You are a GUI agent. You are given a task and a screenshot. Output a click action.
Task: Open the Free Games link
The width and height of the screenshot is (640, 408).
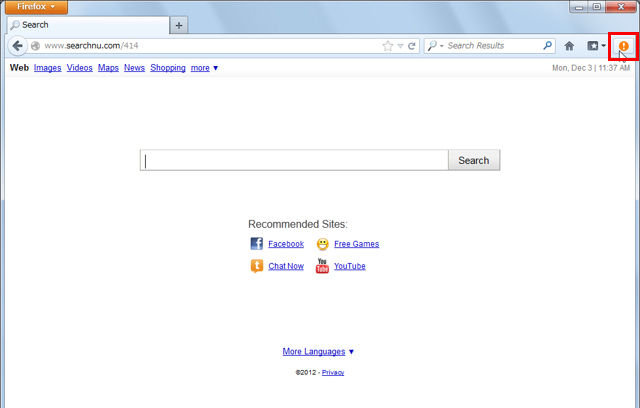[x=356, y=244]
